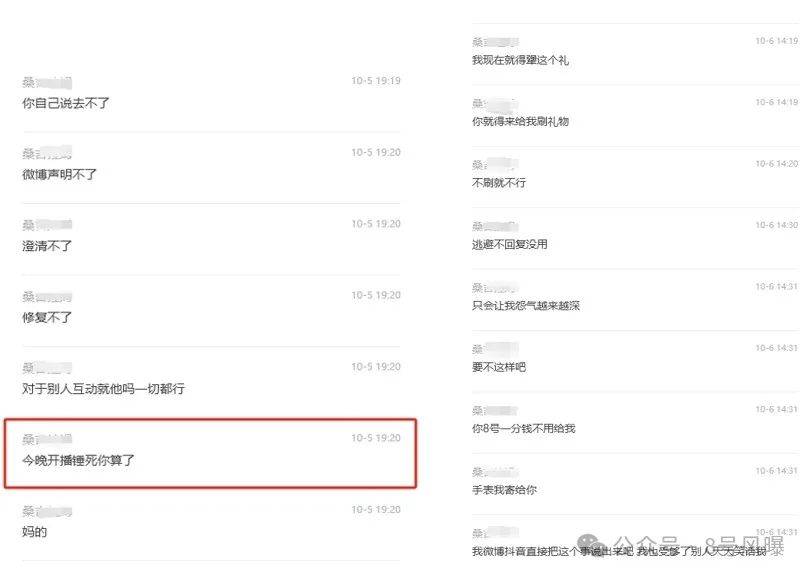Screen dimensions: 810x578
Task: Click the blurred sender name above '手表我寄给你'
Action: tap(495, 472)
